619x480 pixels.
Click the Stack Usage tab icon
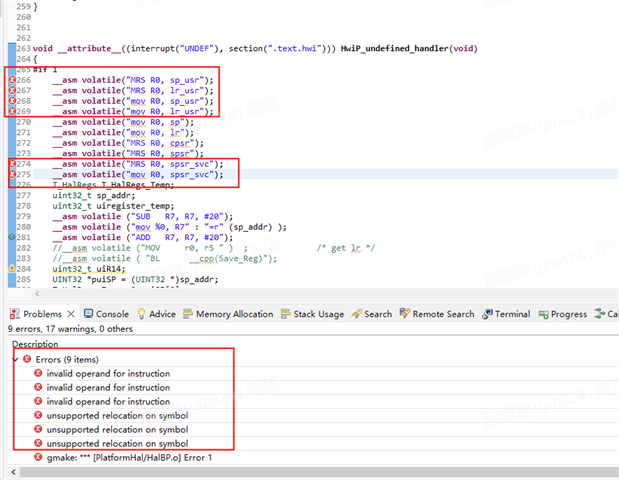285,314
